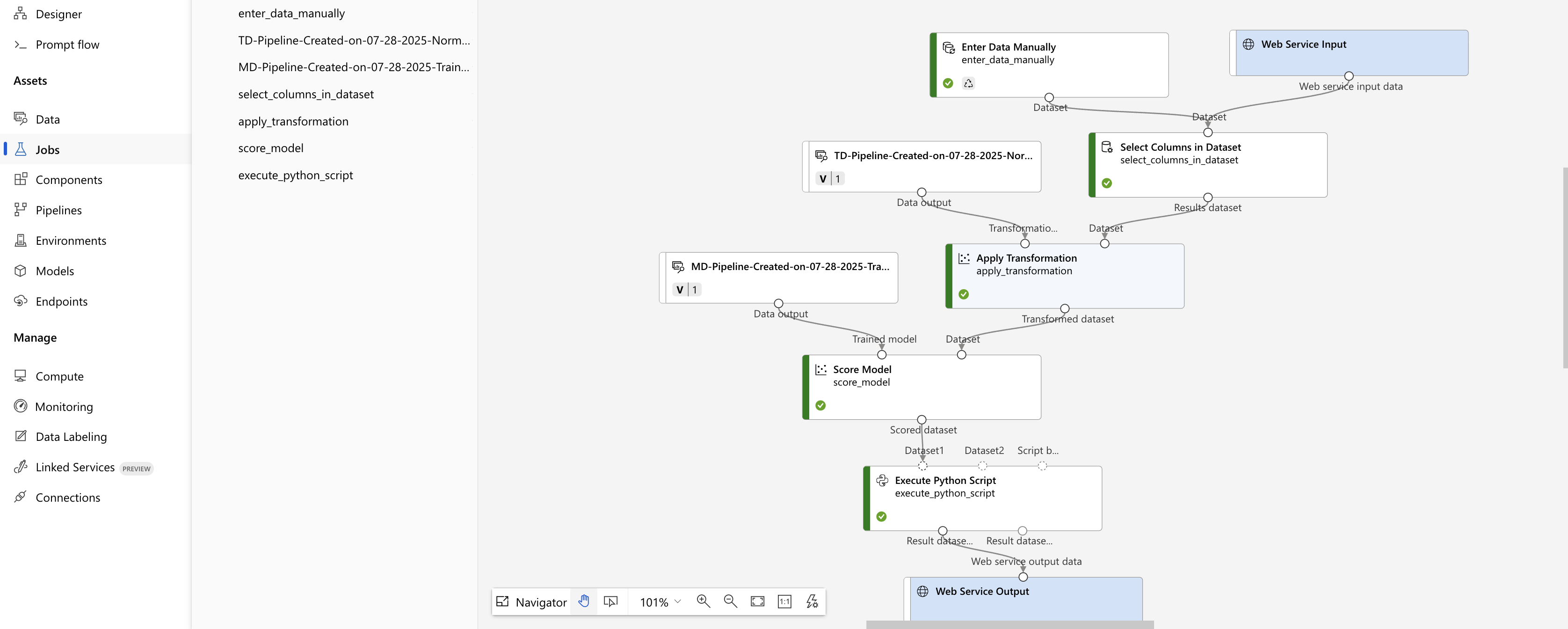Select execute_python_script in the step list
This screenshot has height=629, width=1568.
(295, 176)
